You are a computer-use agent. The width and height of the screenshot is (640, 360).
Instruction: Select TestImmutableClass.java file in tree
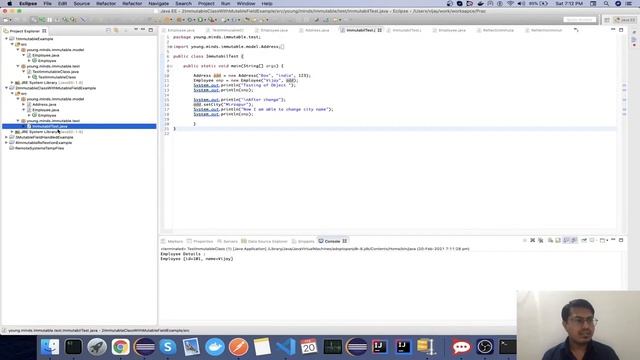coord(55,71)
